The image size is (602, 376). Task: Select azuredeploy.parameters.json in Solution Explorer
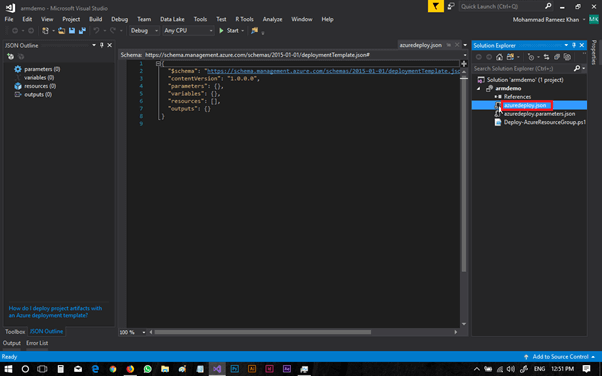[x=539, y=114]
